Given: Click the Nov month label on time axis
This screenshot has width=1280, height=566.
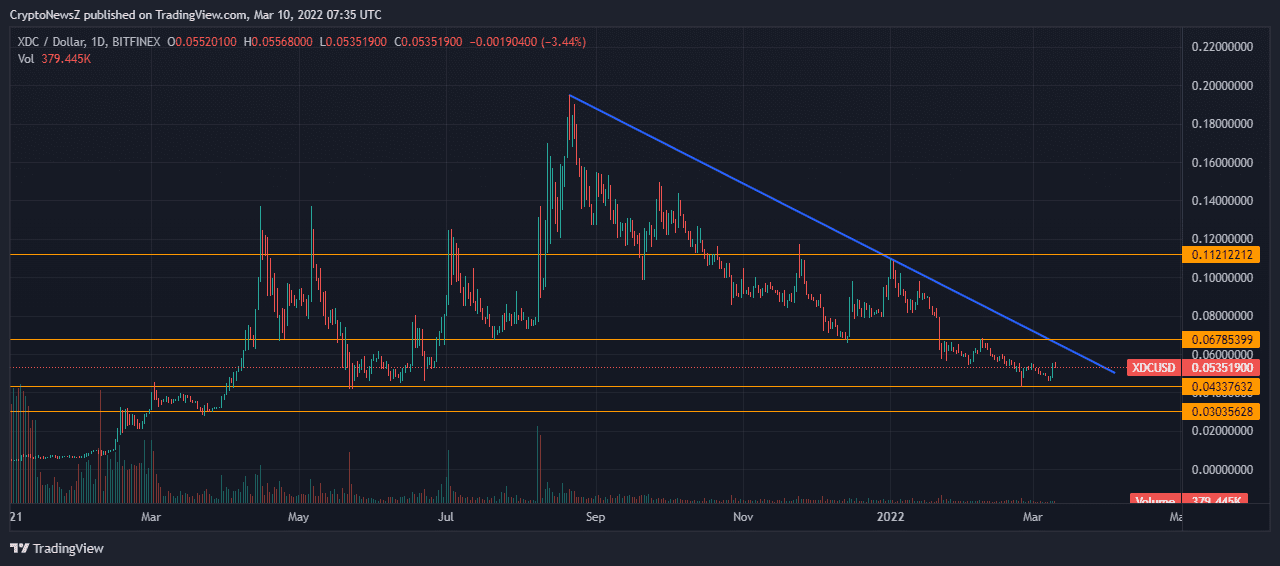Looking at the screenshot, I should click(x=742, y=517).
